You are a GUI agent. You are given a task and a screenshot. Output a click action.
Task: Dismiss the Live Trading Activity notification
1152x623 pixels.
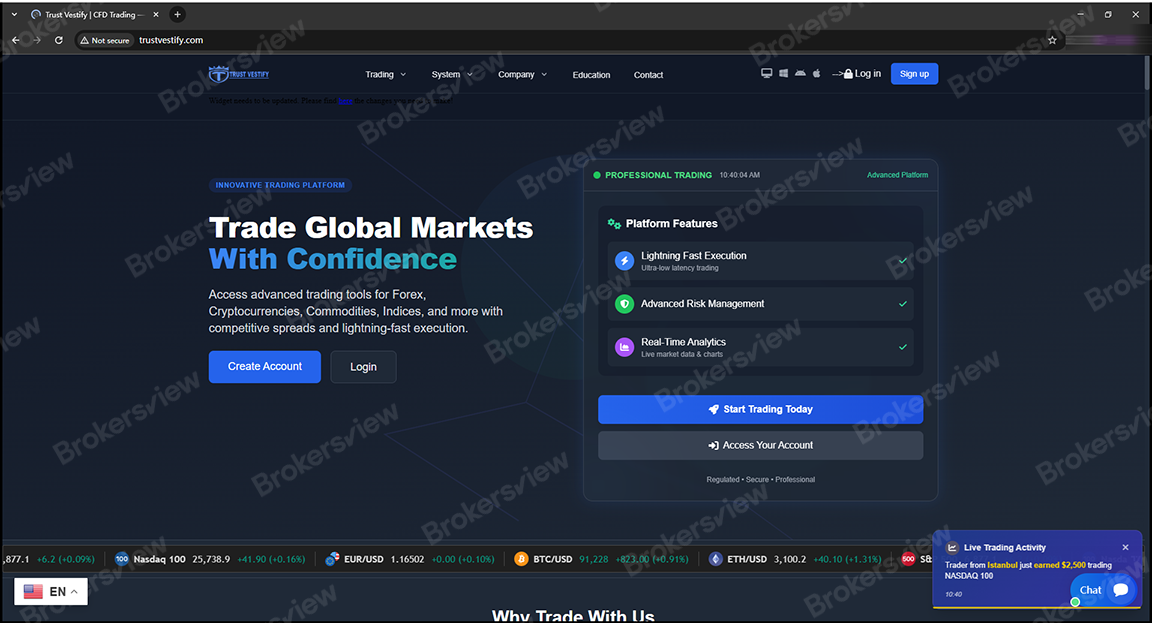point(1125,547)
